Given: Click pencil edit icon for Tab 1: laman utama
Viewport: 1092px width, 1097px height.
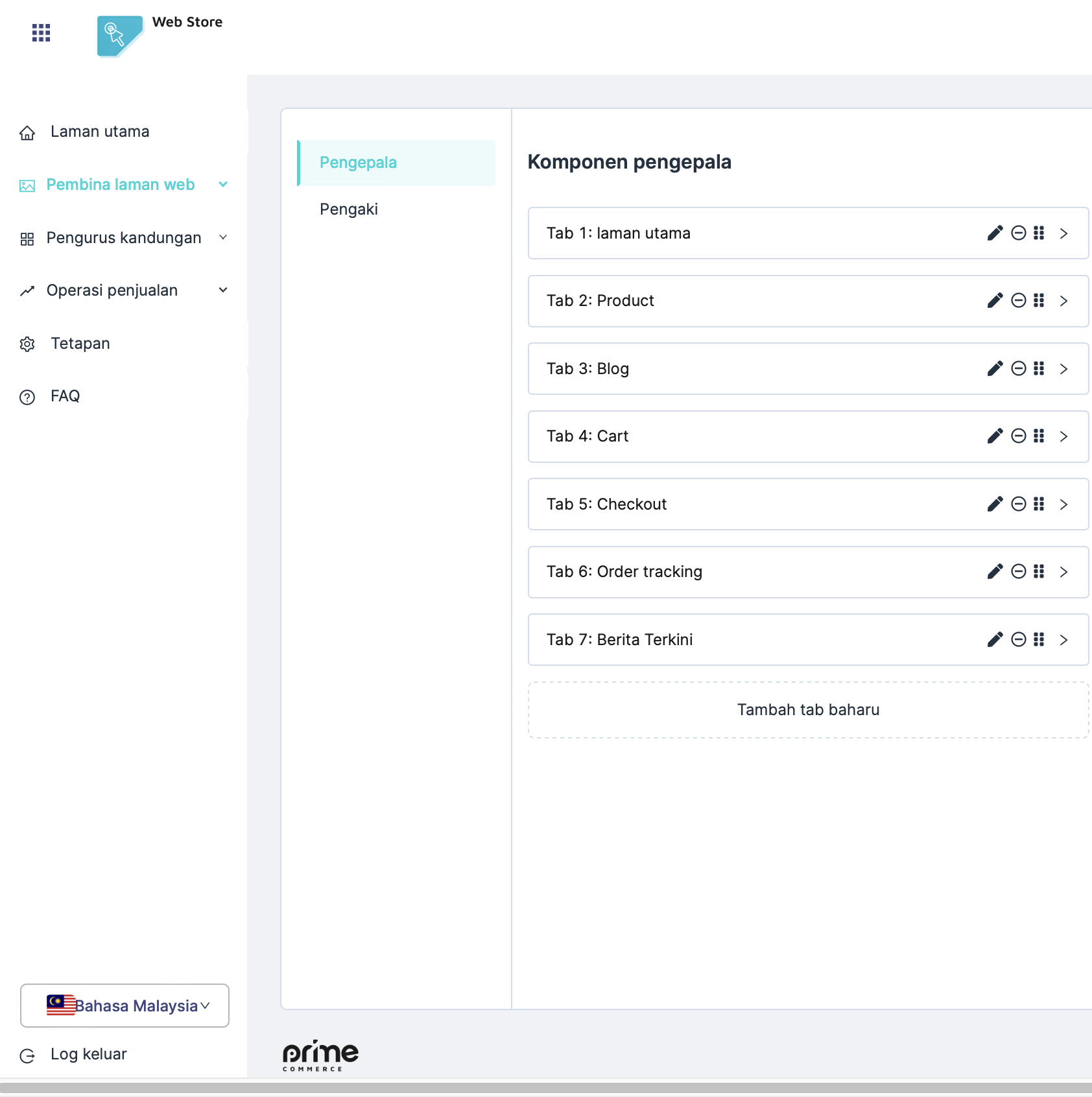Looking at the screenshot, I should (995, 233).
